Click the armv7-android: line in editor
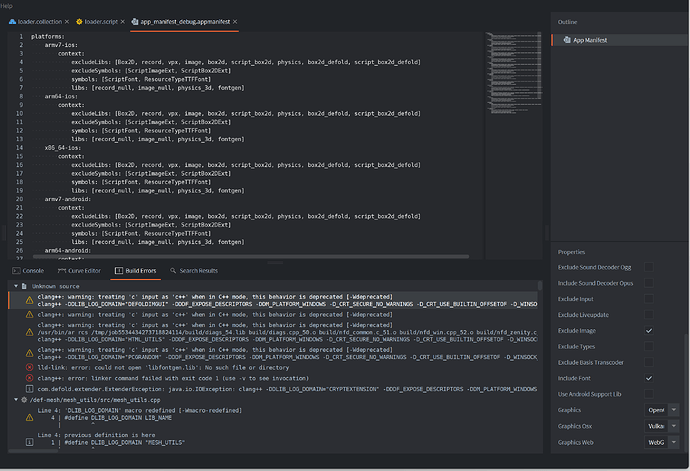Viewport: 690px width, 471px height. (x=67, y=199)
